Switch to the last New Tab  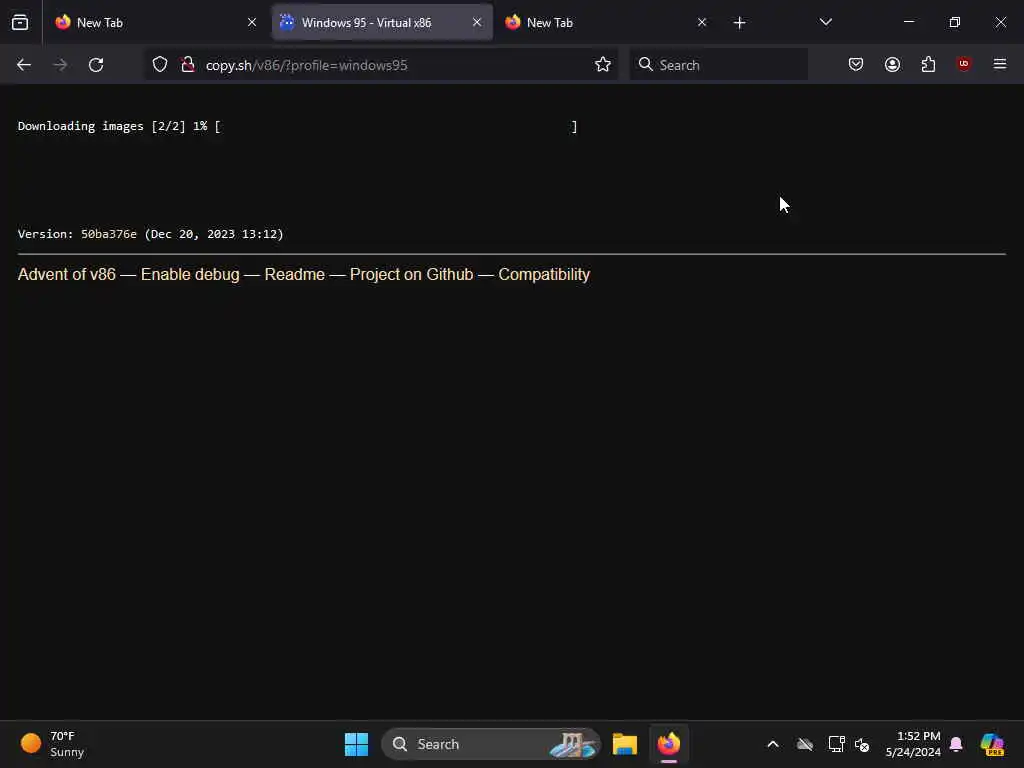(607, 22)
